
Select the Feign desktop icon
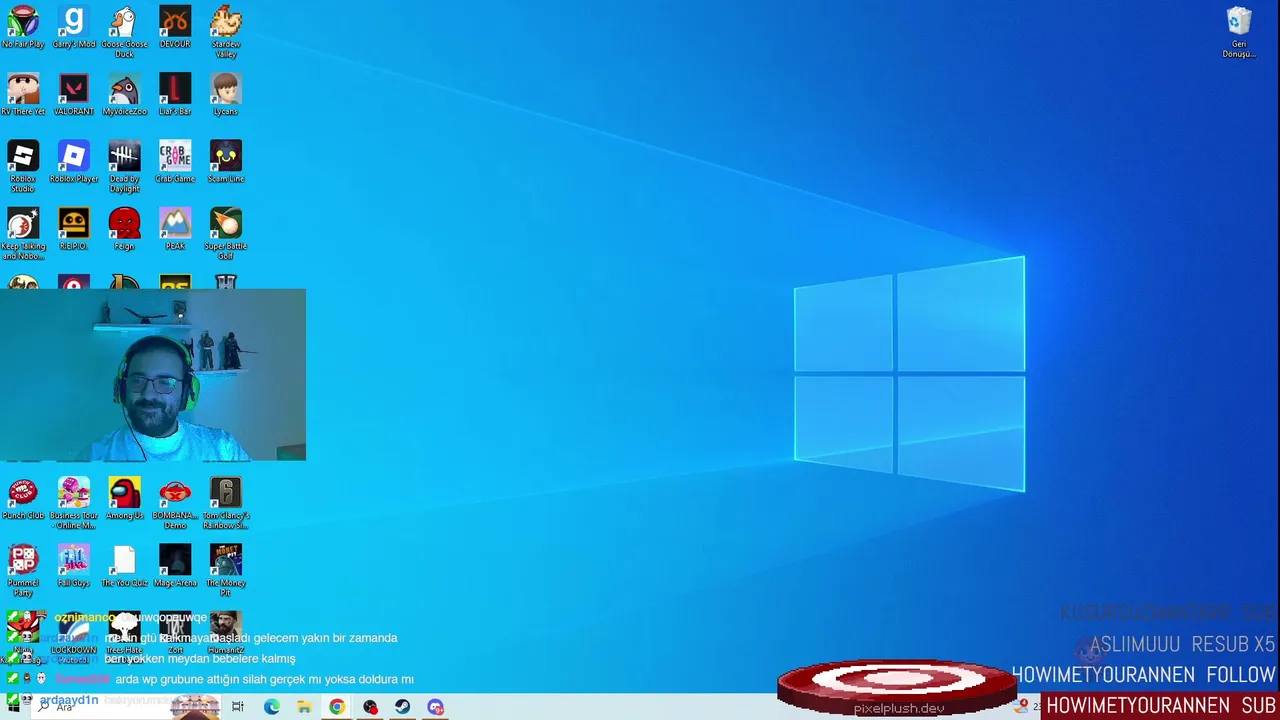pyautogui.click(x=124, y=228)
